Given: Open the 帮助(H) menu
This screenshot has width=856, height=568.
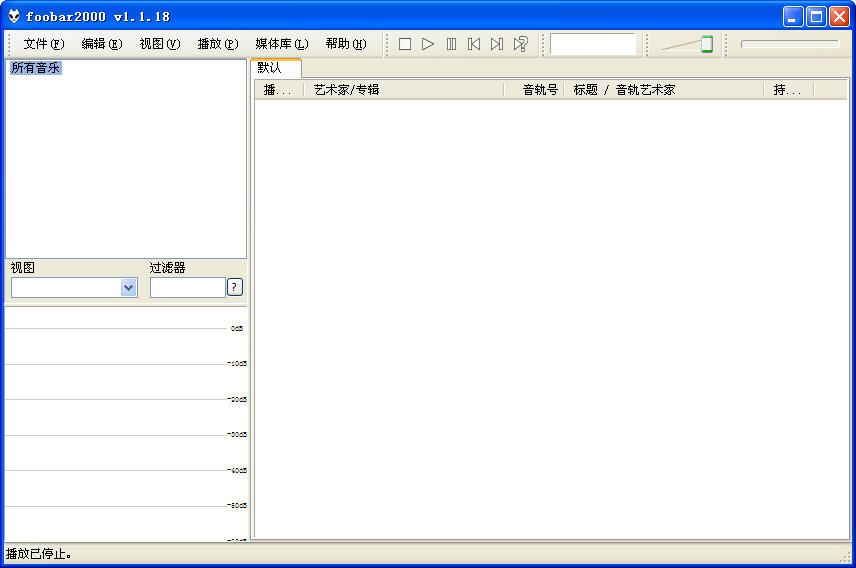Looking at the screenshot, I should click(346, 44).
